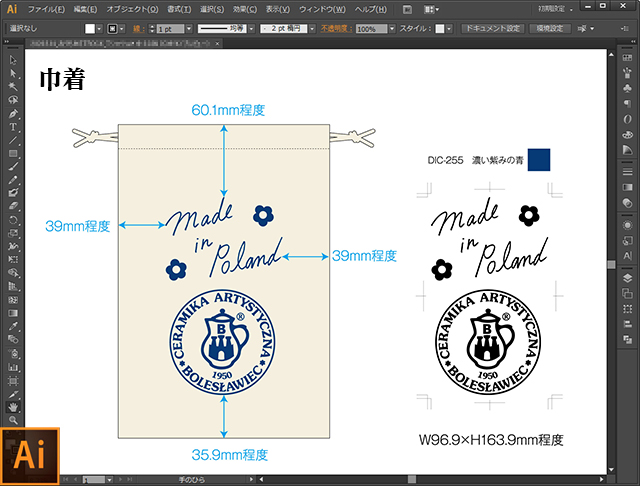The width and height of the screenshot is (640, 486).
Task: Open the Symbols panel club icon
Action: [627, 88]
